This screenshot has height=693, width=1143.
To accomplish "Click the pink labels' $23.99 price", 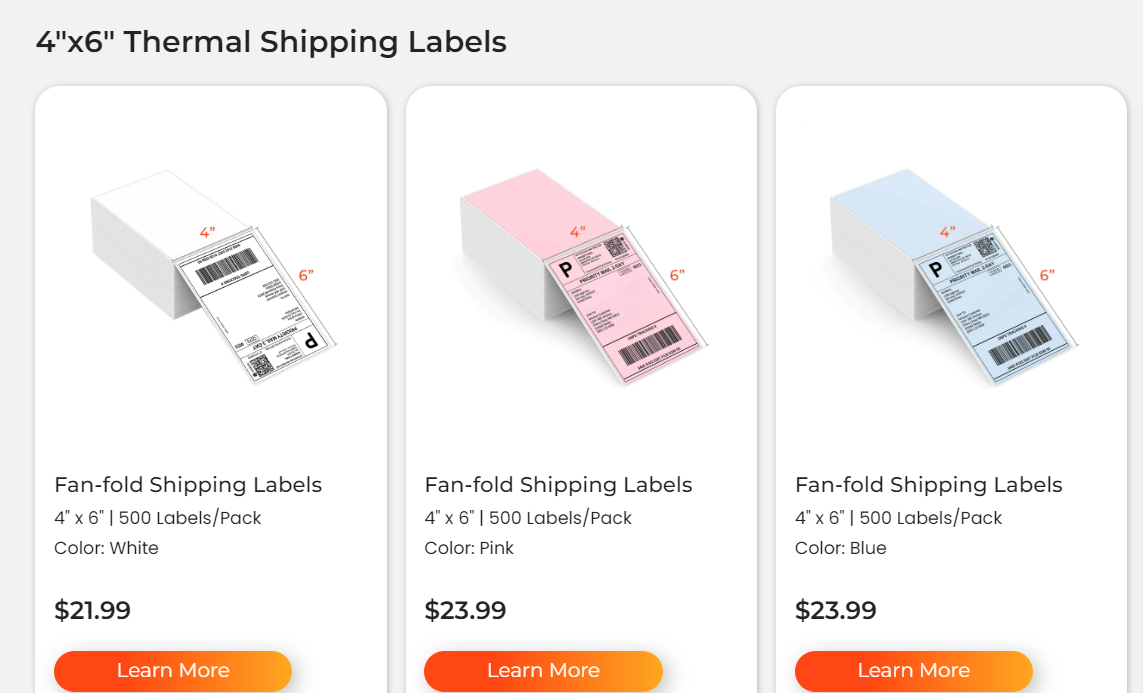I will tap(465, 610).
